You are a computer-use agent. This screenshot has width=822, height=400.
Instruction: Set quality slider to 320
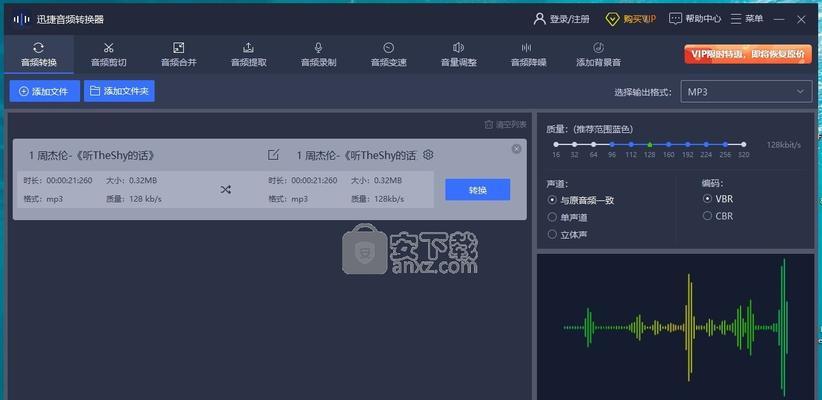coord(743,144)
